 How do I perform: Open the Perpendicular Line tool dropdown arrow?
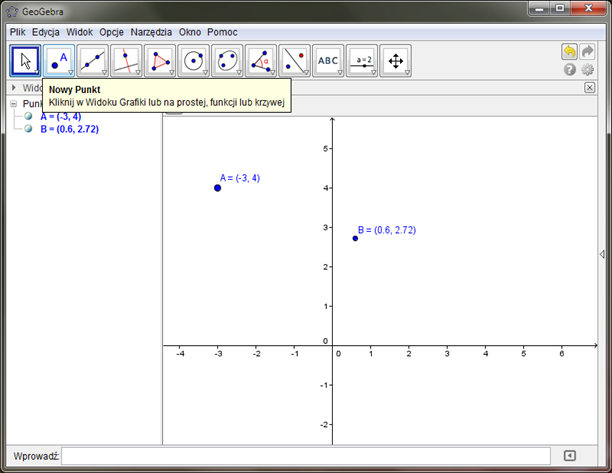138,73
